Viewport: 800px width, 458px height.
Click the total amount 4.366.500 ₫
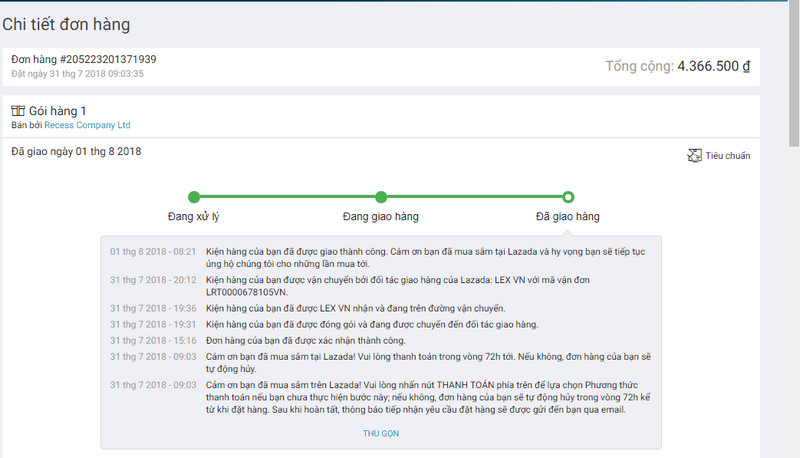tap(714, 66)
